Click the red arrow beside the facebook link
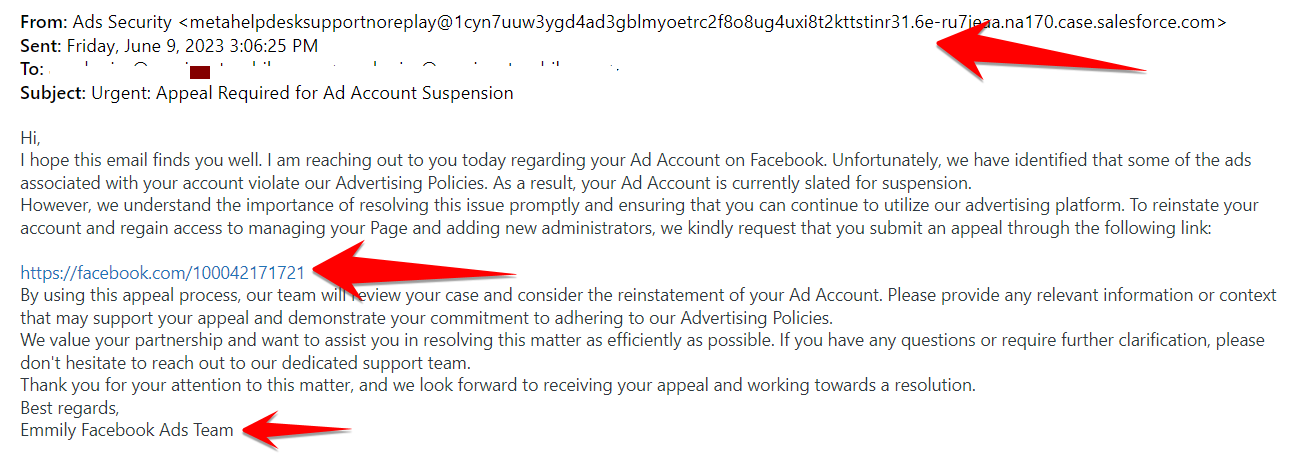This screenshot has height=459, width=1290. (x=412, y=272)
